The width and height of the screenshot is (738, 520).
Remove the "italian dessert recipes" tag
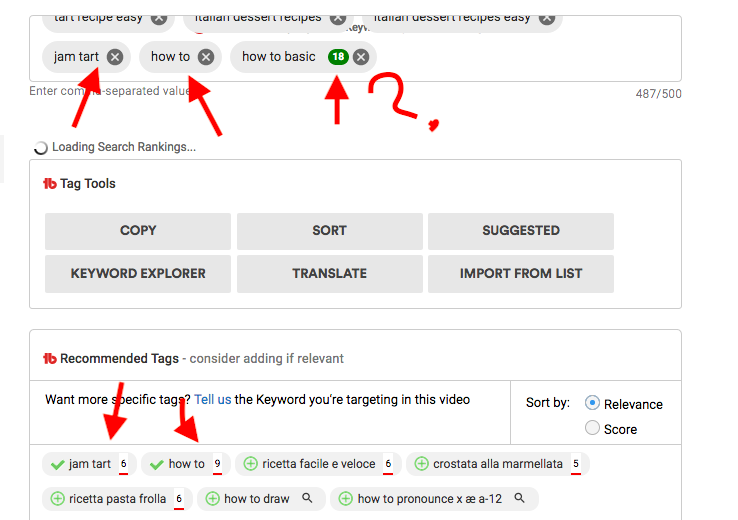coord(338,18)
